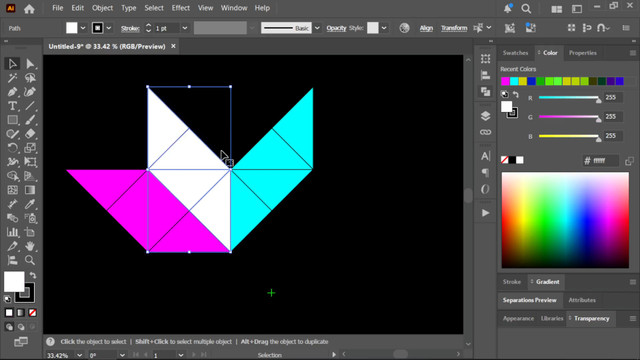Expand the Basic brush definition dropdown
This screenshot has height=360, width=640.
click(317, 28)
